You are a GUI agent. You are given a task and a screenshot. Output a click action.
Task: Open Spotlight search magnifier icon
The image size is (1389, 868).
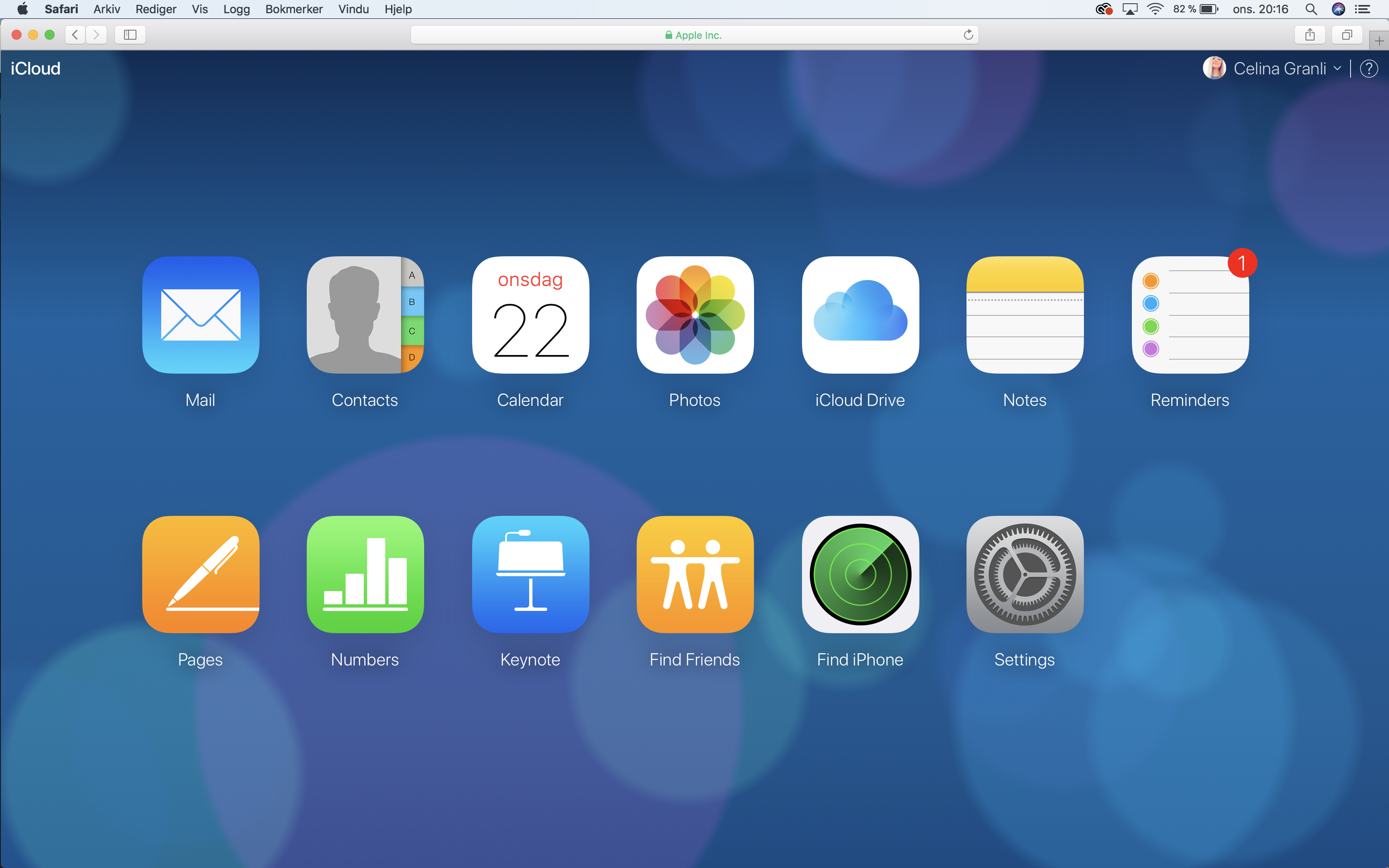pyautogui.click(x=1311, y=9)
